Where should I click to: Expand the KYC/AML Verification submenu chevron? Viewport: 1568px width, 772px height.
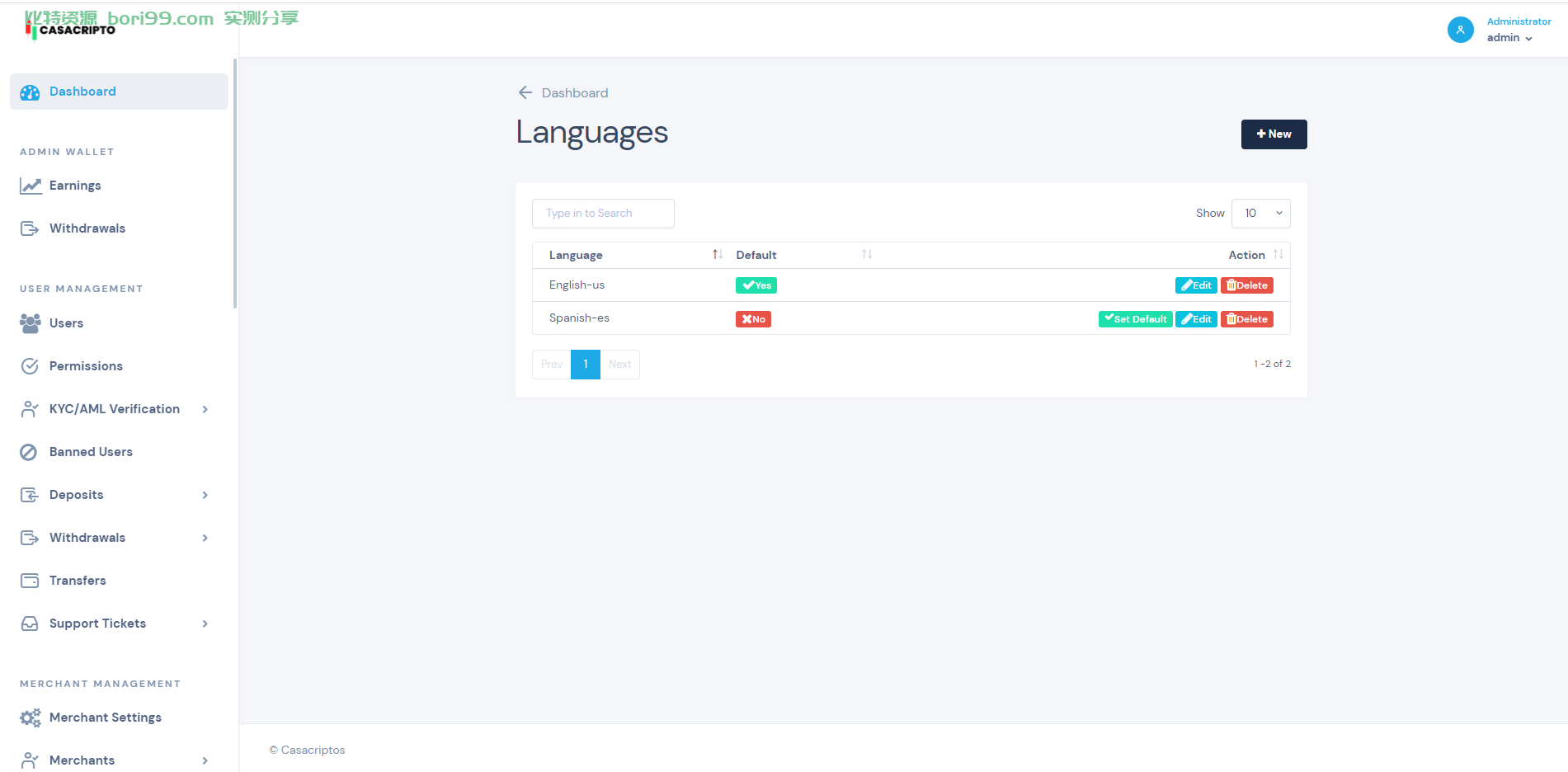pyautogui.click(x=205, y=409)
